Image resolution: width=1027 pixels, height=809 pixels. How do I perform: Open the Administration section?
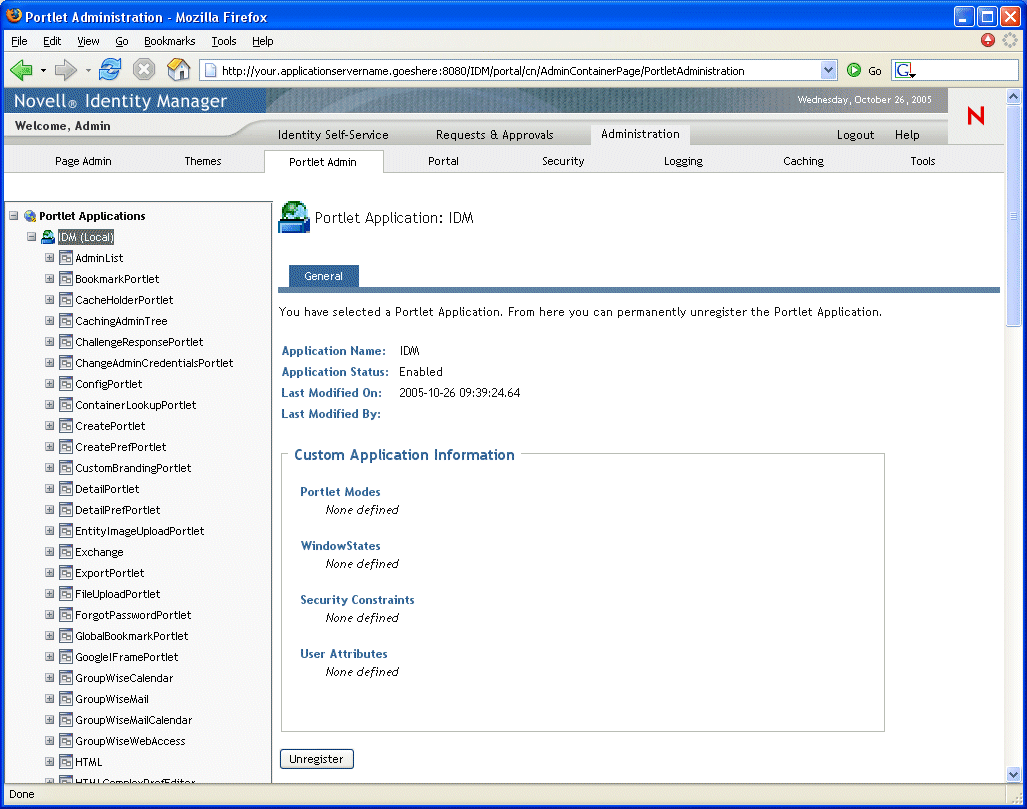[641, 134]
